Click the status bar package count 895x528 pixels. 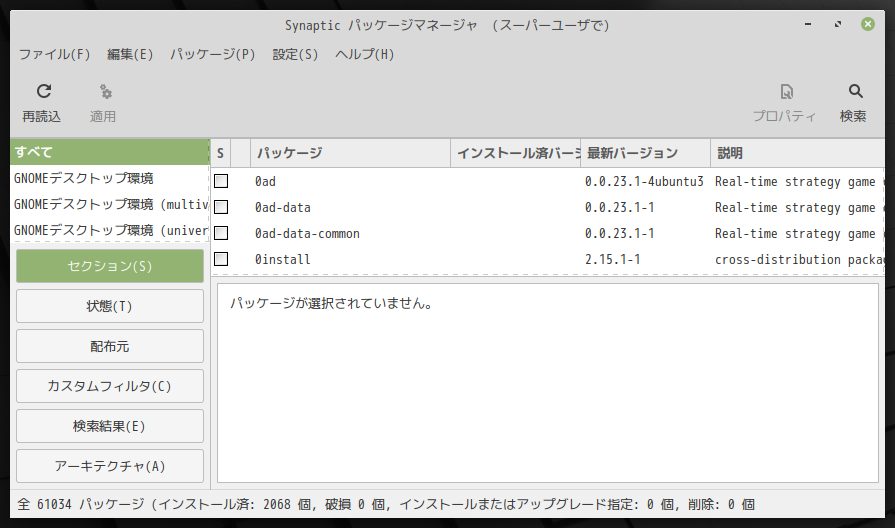(386, 505)
